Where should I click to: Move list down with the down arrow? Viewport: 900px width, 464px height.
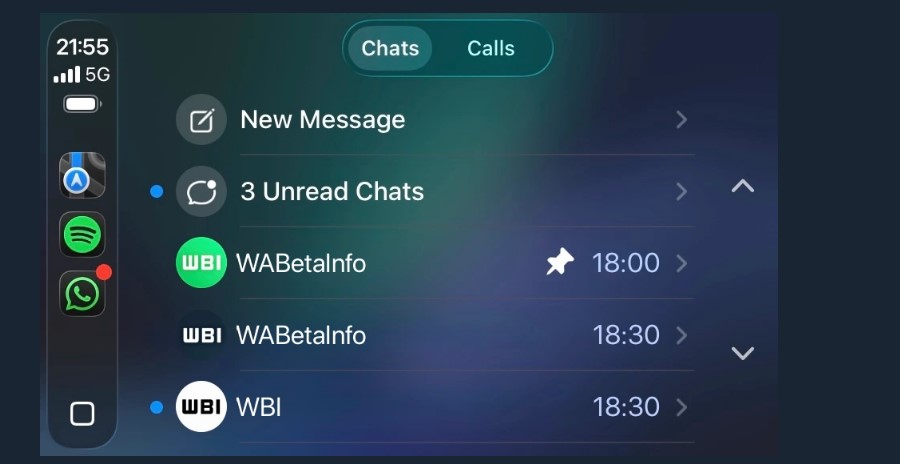(743, 353)
